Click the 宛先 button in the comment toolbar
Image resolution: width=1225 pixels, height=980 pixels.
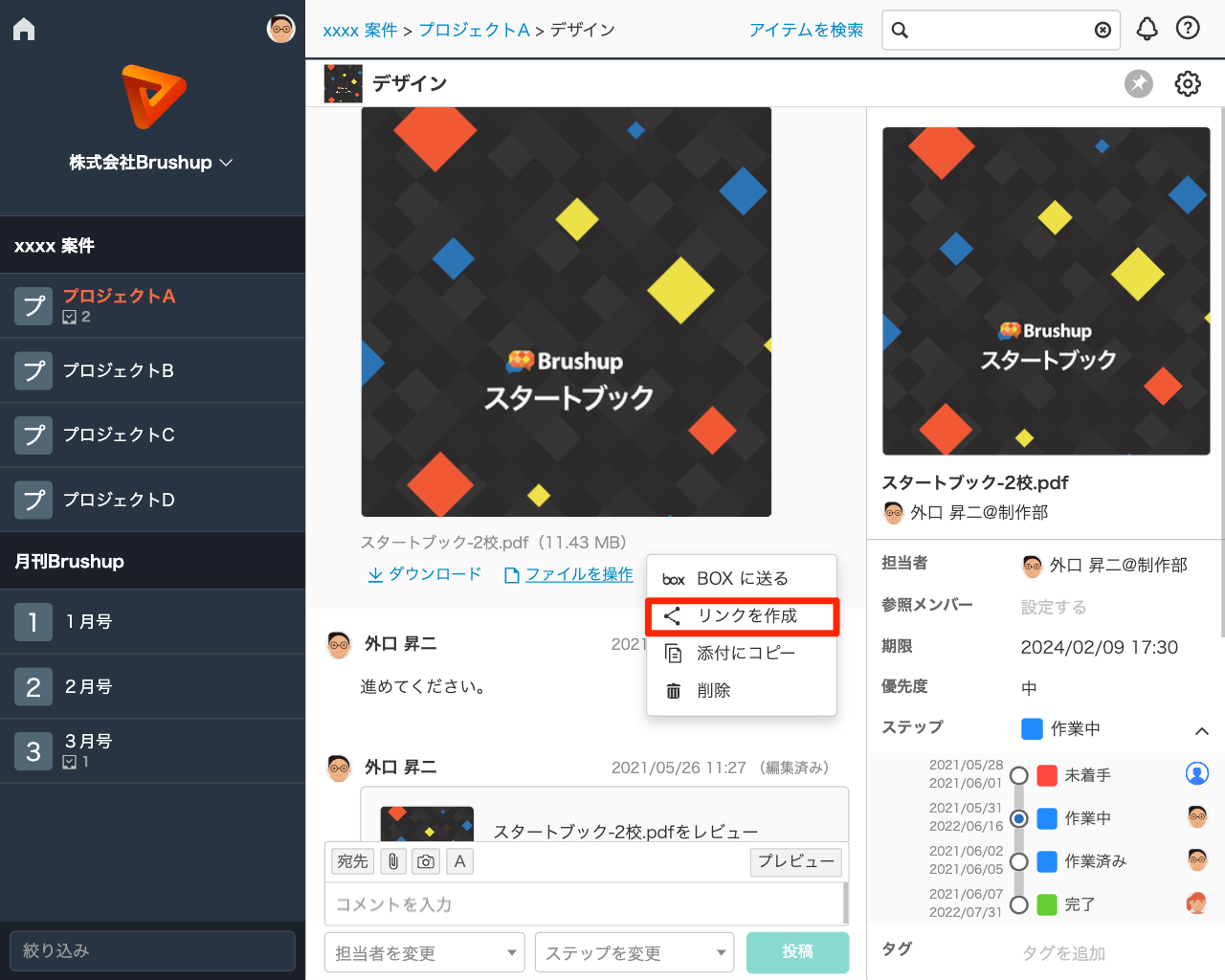click(x=352, y=861)
